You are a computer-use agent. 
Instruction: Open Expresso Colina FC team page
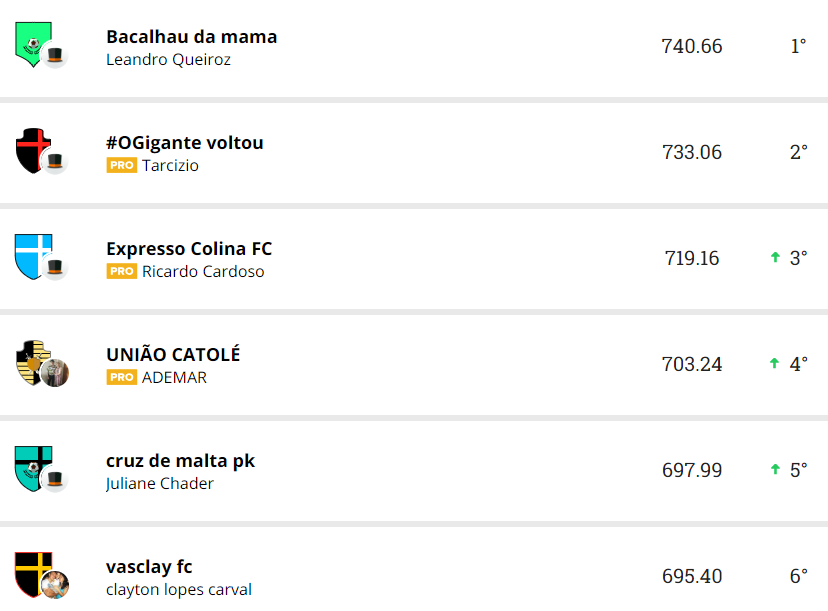pos(189,249)
